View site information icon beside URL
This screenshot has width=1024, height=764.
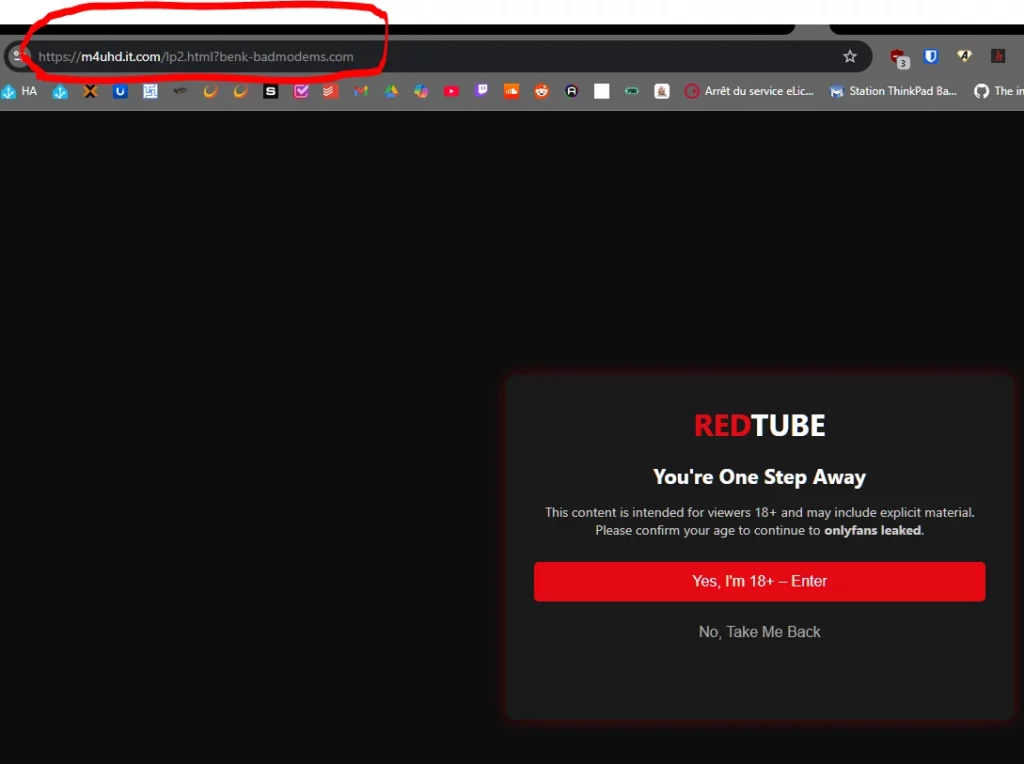[x=18, y=57]
